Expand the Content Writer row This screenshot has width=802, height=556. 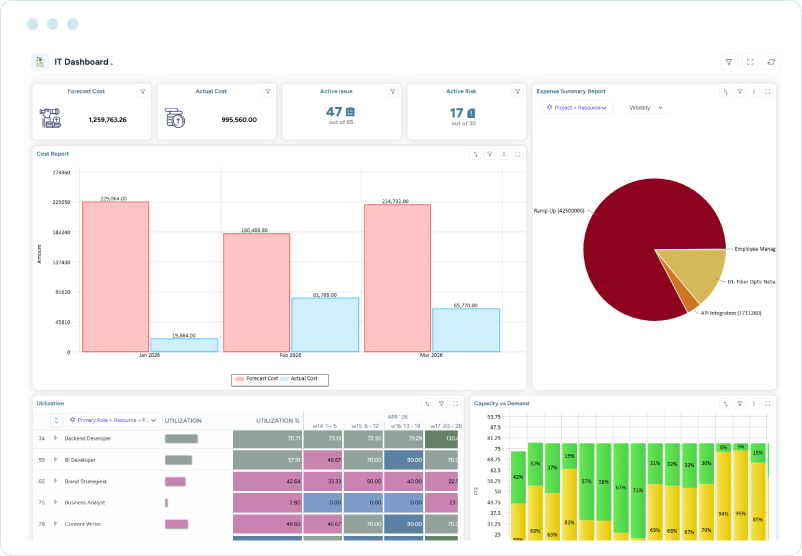55,524
